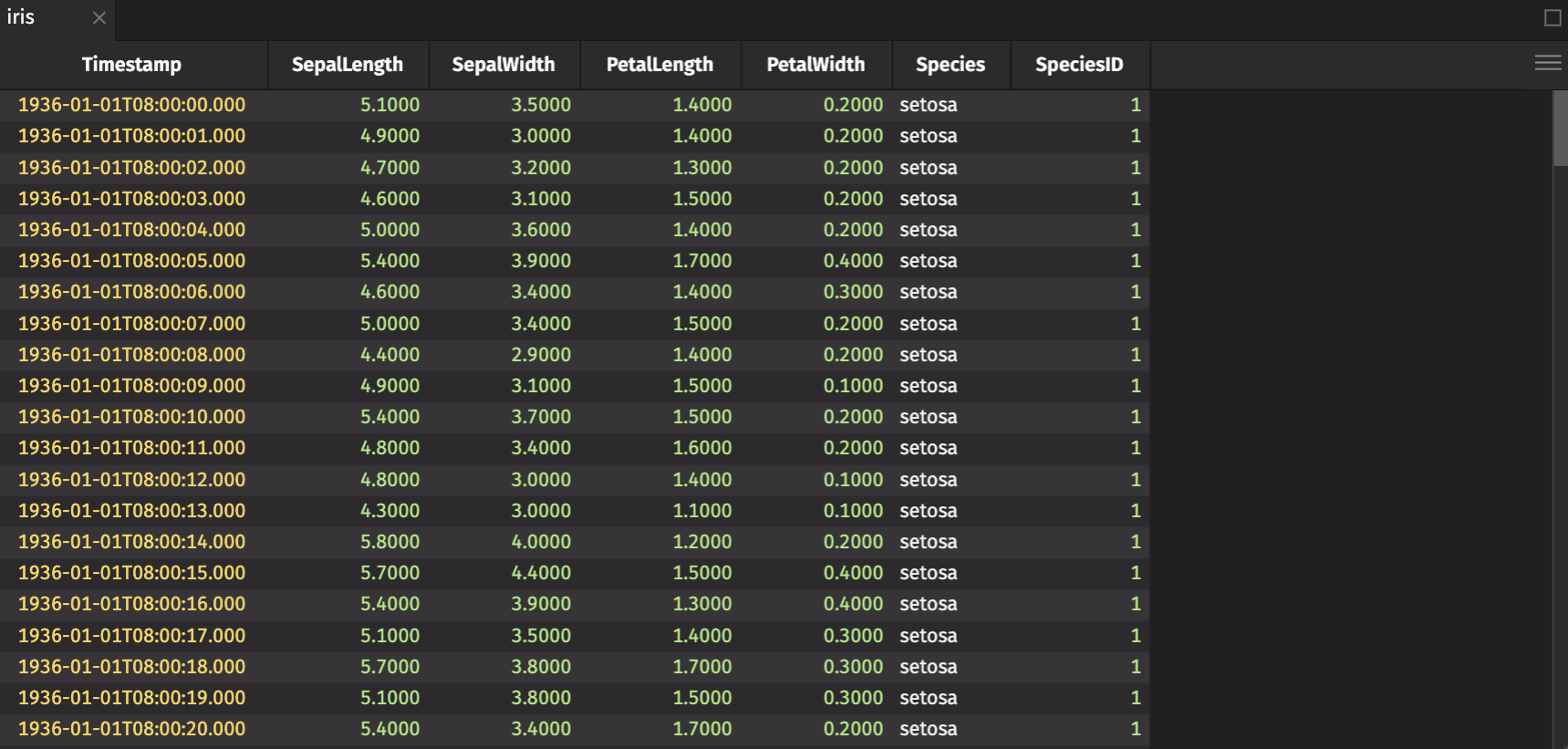Viewport: 1568px width, 749px height.
Task: Click SepalLength value 4.3000
Action: (389, 511)
